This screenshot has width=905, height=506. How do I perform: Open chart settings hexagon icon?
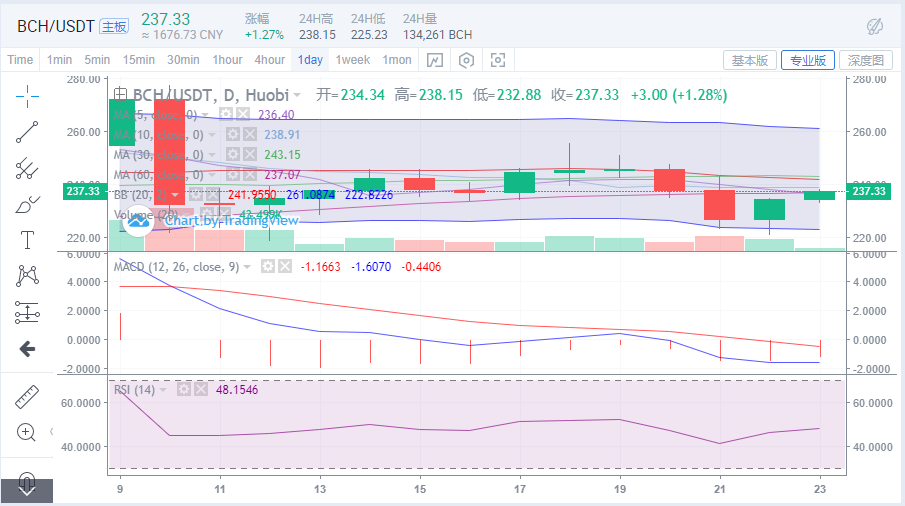click(x=466, y=60)
